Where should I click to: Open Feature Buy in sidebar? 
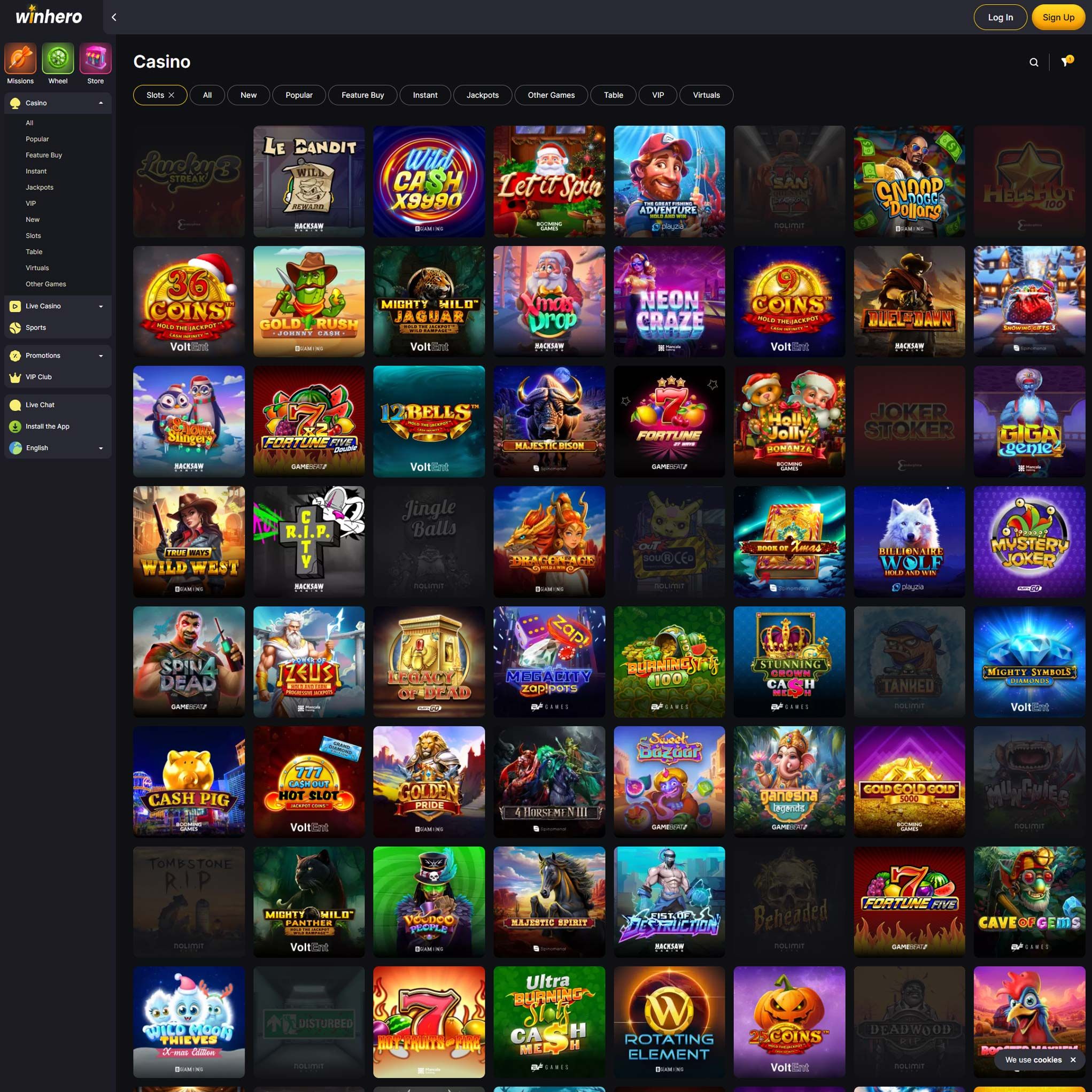(44, 155)
